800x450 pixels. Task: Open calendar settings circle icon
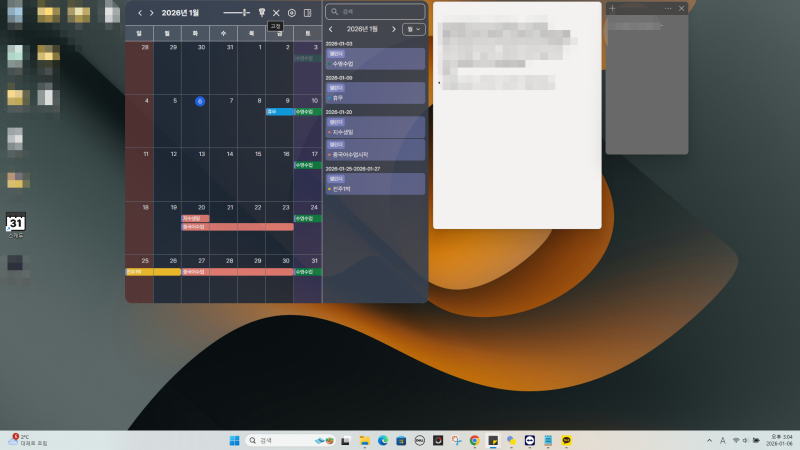click(x=292, y=13)
